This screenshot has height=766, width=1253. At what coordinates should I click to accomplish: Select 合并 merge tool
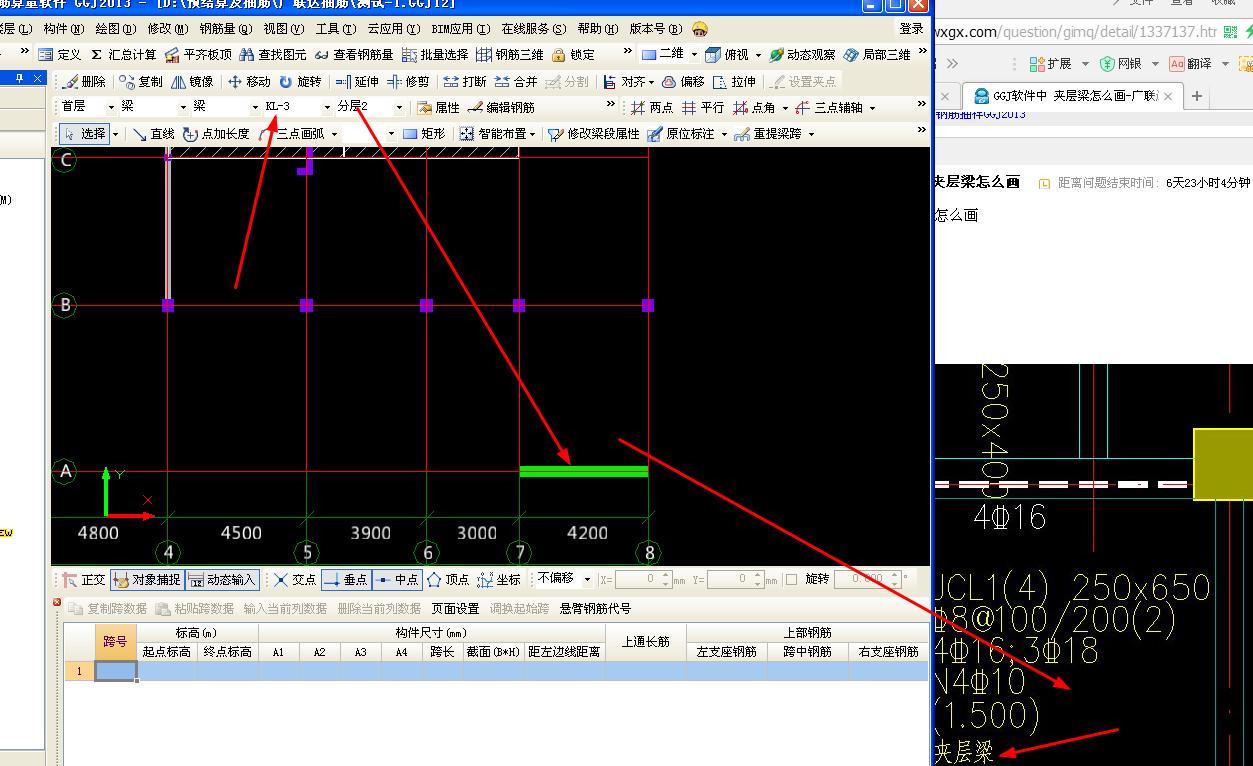click(x=516, y=81)
